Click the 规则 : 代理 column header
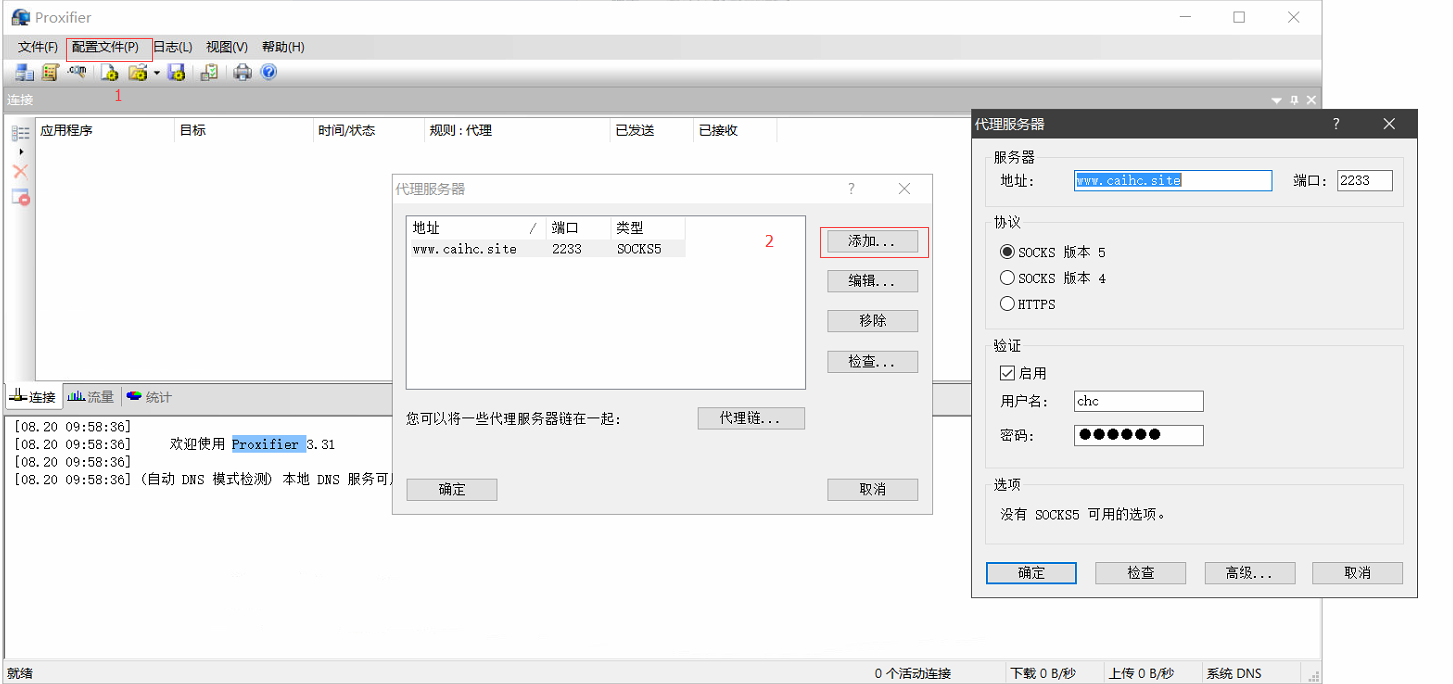The width and height of the screenshot is (1453, 684). coord(517,130)
